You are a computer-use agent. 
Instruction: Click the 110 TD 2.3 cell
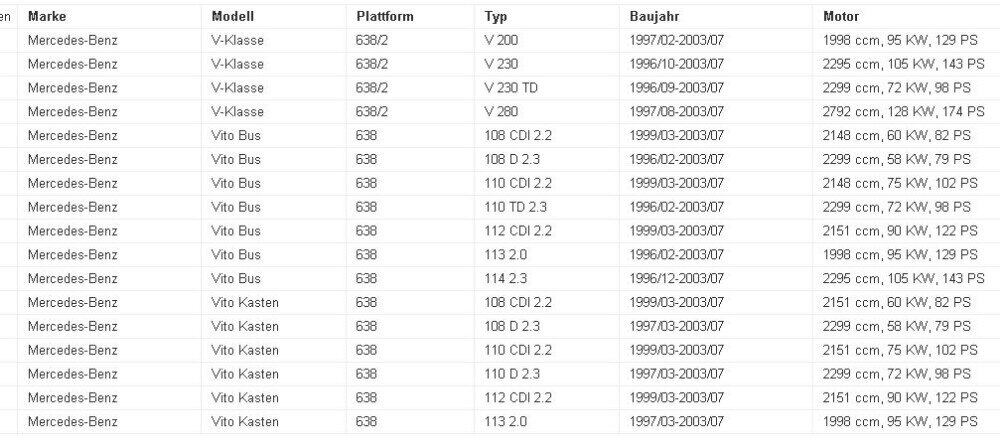click(x=518, y=207)
